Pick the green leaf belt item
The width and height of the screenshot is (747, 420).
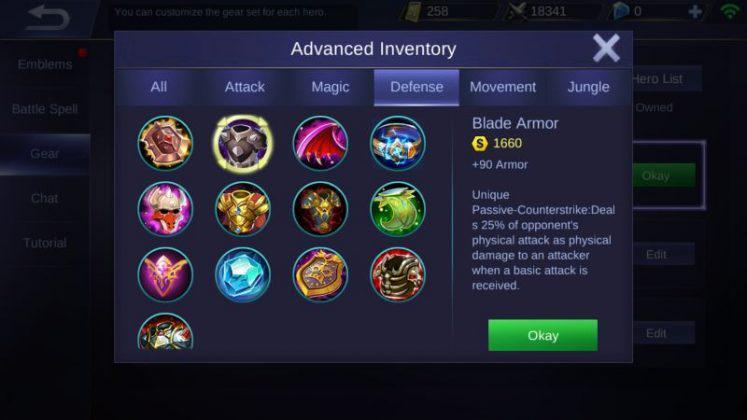pyautogui.click(x=398, y=209)
